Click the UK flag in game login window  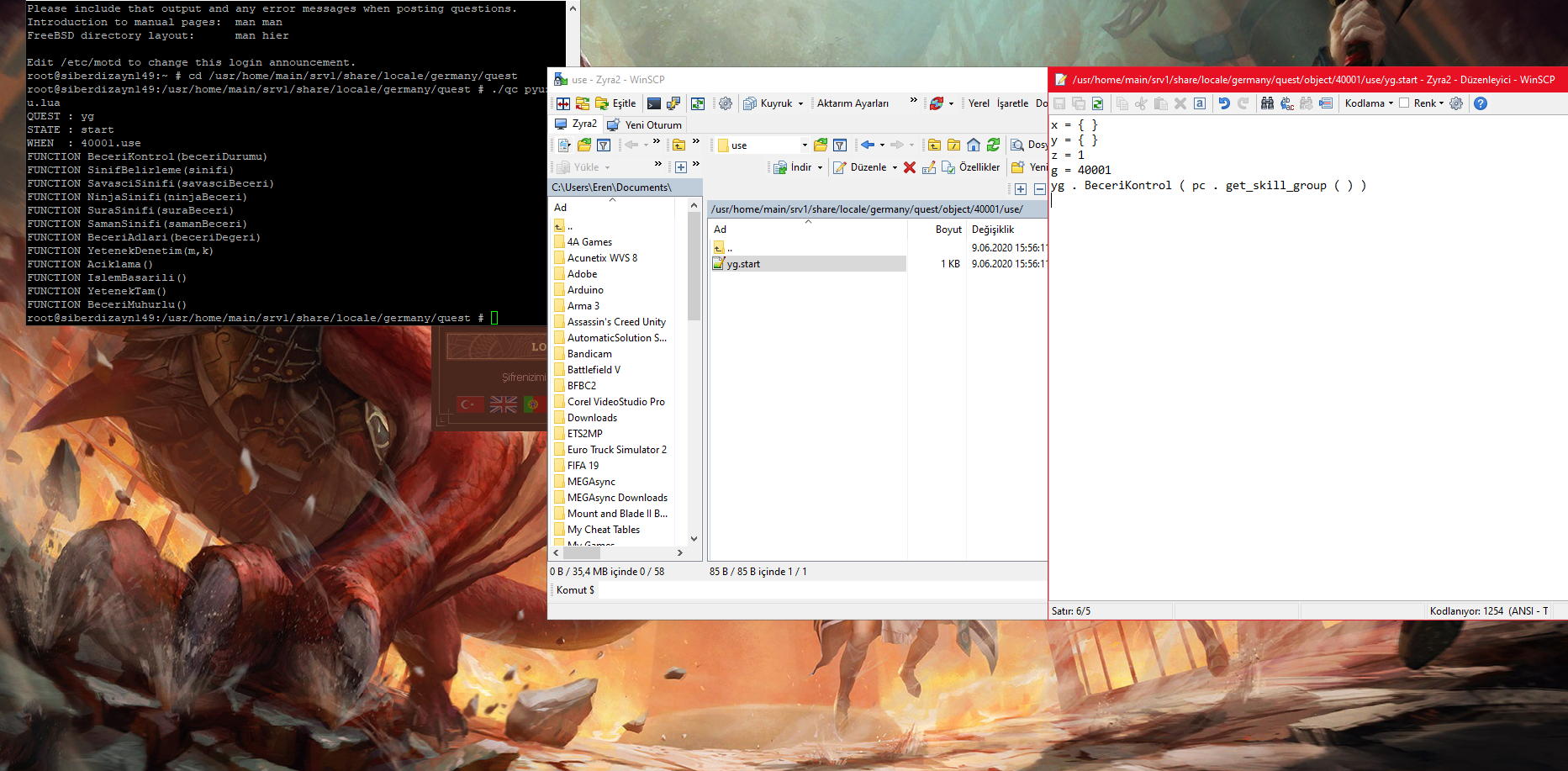(x=503, y=404)
